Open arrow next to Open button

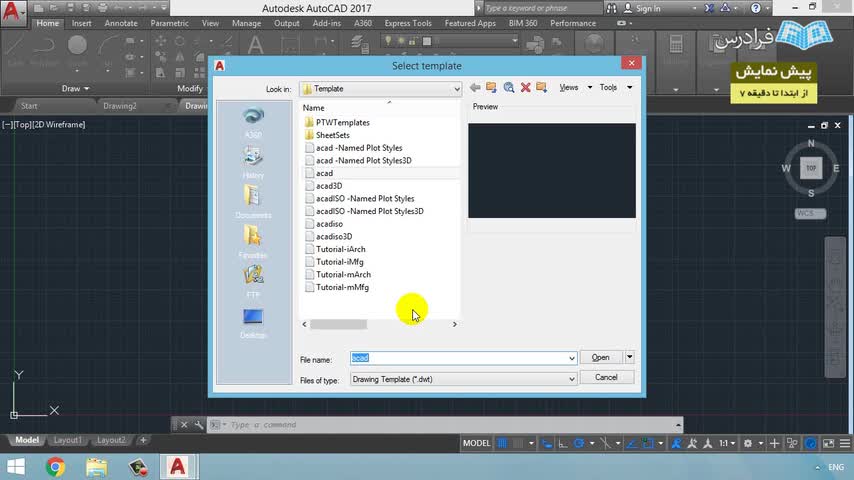pyautogui.click(x=630, y=357)
